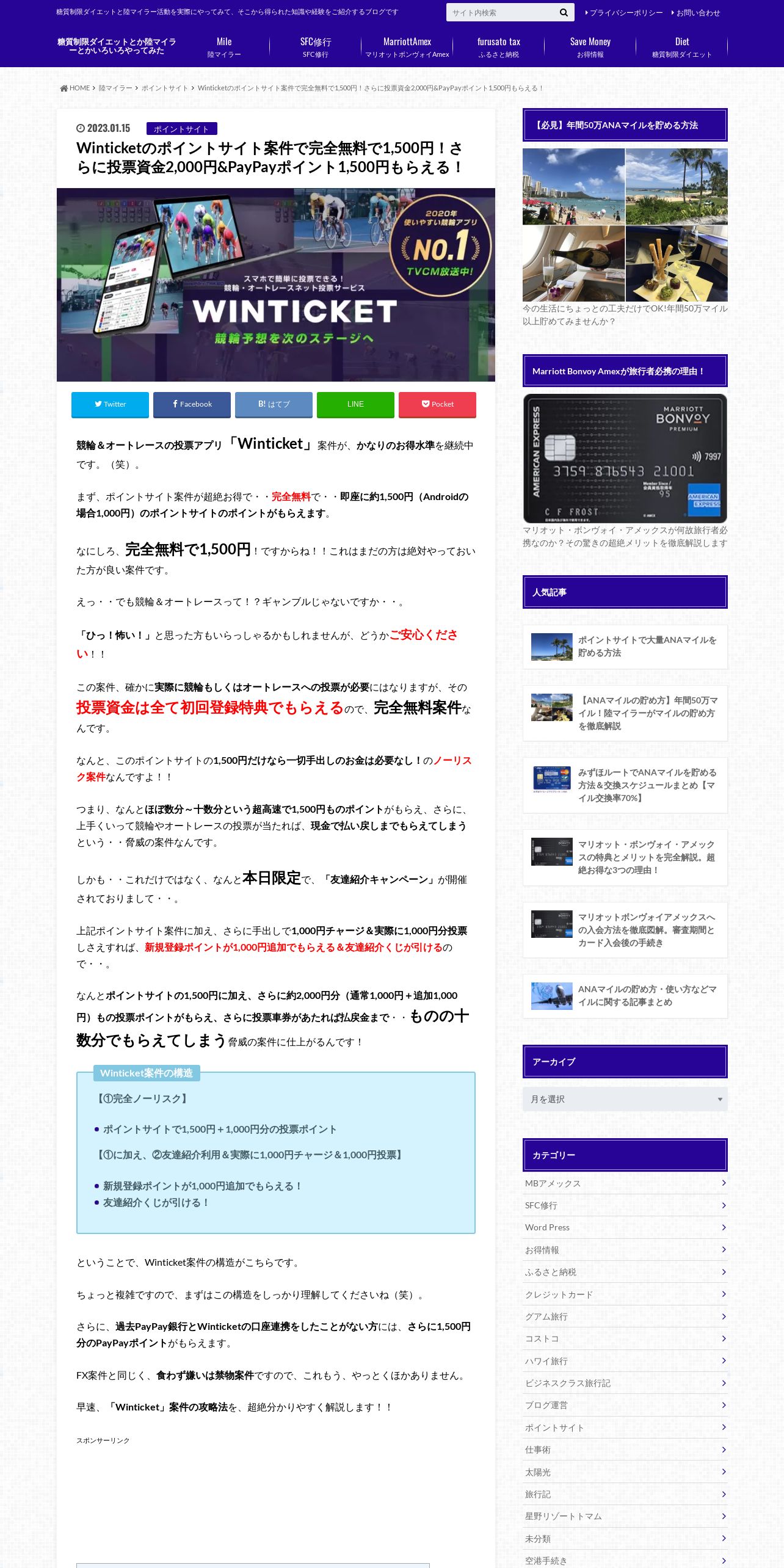Open the ふるさと納税 category

[625, 1272]
